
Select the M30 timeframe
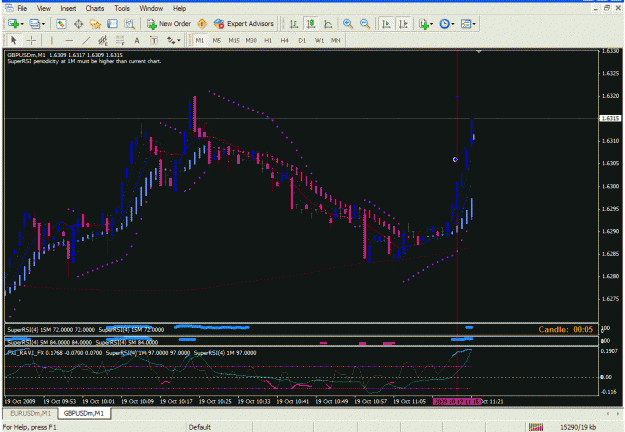[251, 40]
